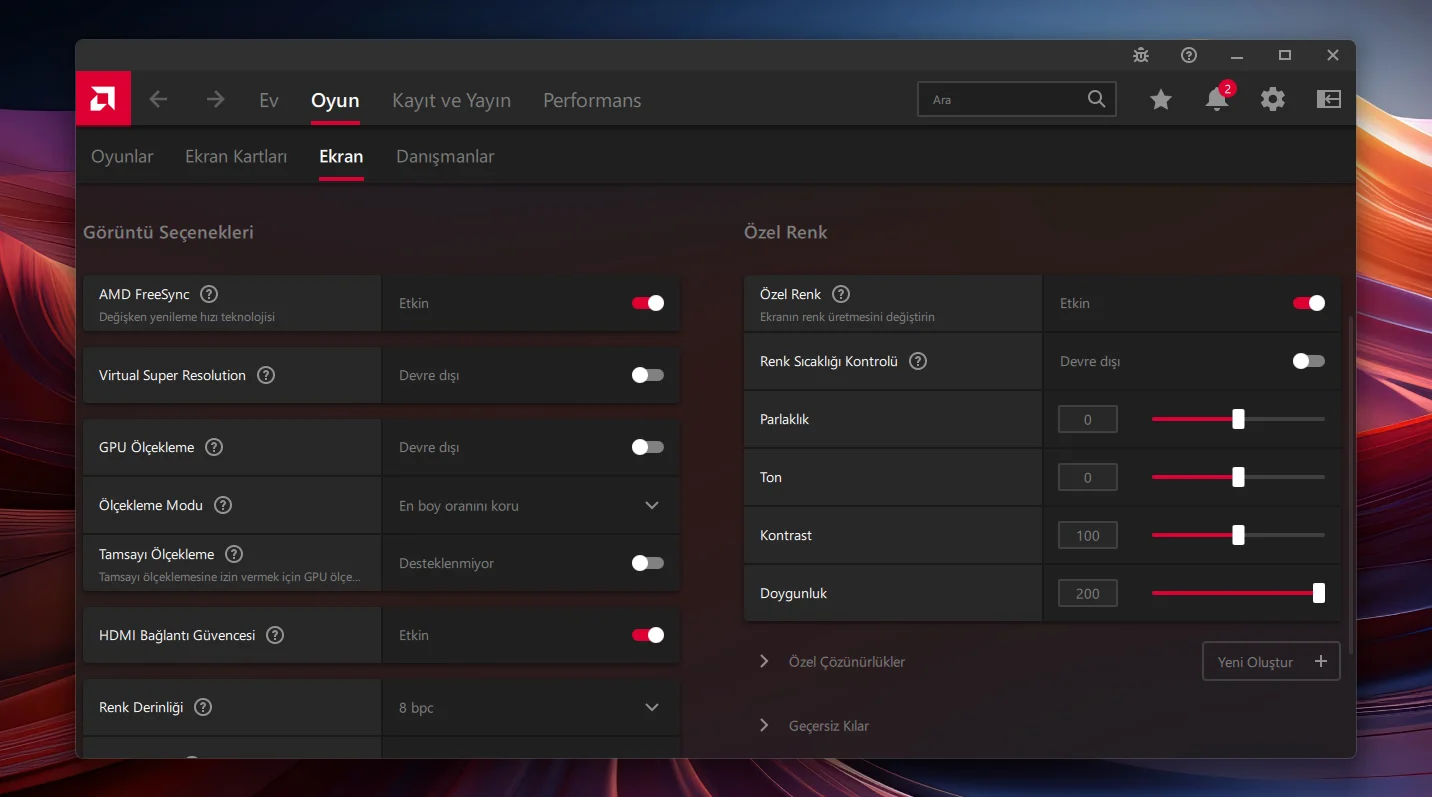Switch to the Performans tab
1432x797 pixels.
[x=592, y=100]
